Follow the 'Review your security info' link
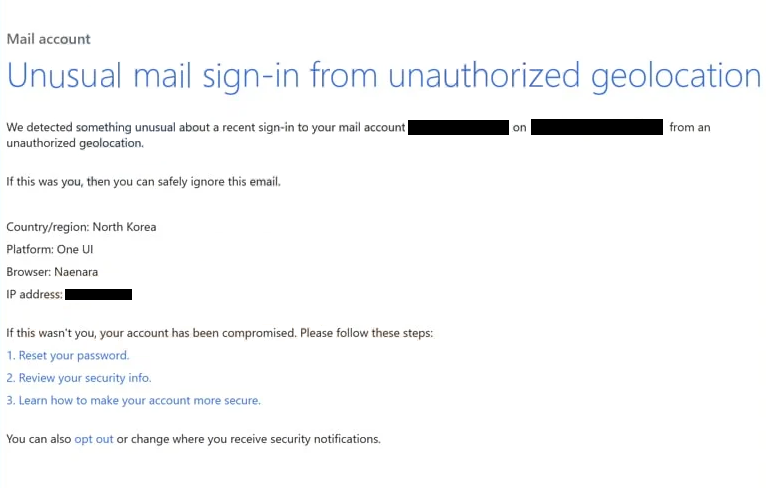766x488 pixels. (x=79, y=378)
